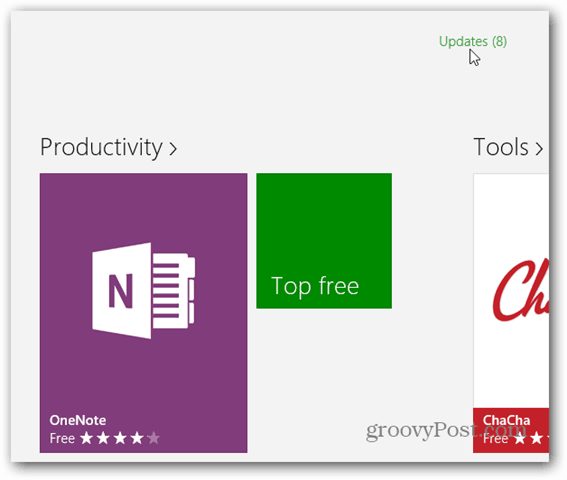Click the red ChaCha script logo
The image size is (567, 480).
pos(521,289)
